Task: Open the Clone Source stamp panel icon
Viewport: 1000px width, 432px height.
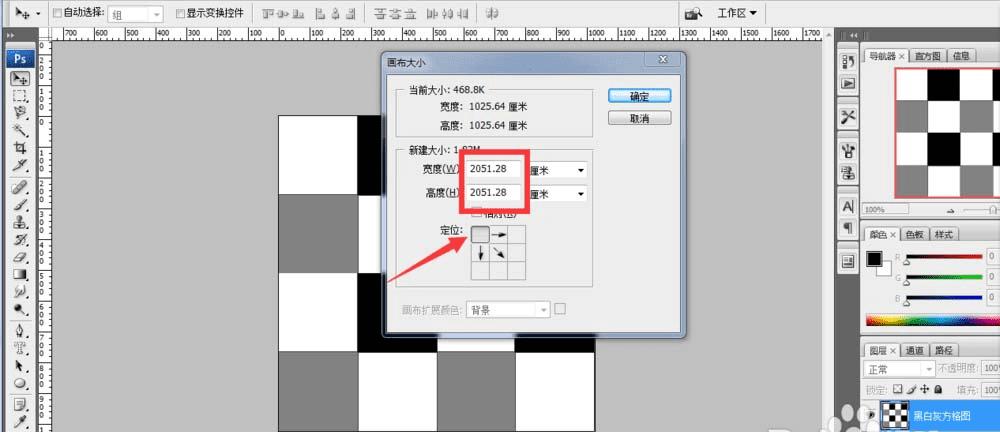Action: pyautogui.click(x=848, y=172)
